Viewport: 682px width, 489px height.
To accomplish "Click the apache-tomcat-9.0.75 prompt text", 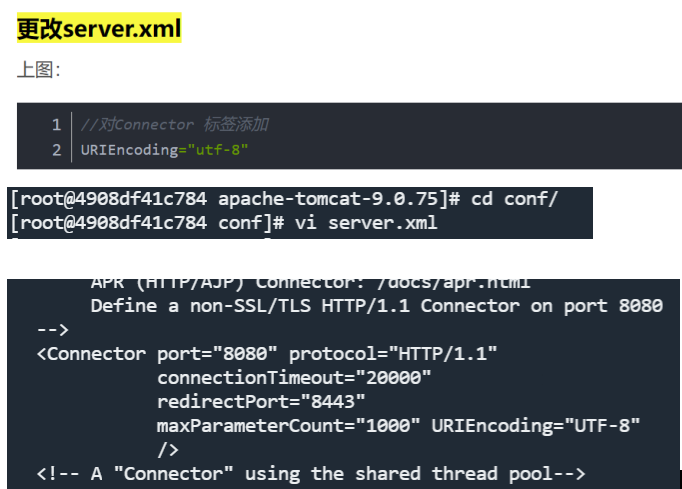I will click(329, 198).
